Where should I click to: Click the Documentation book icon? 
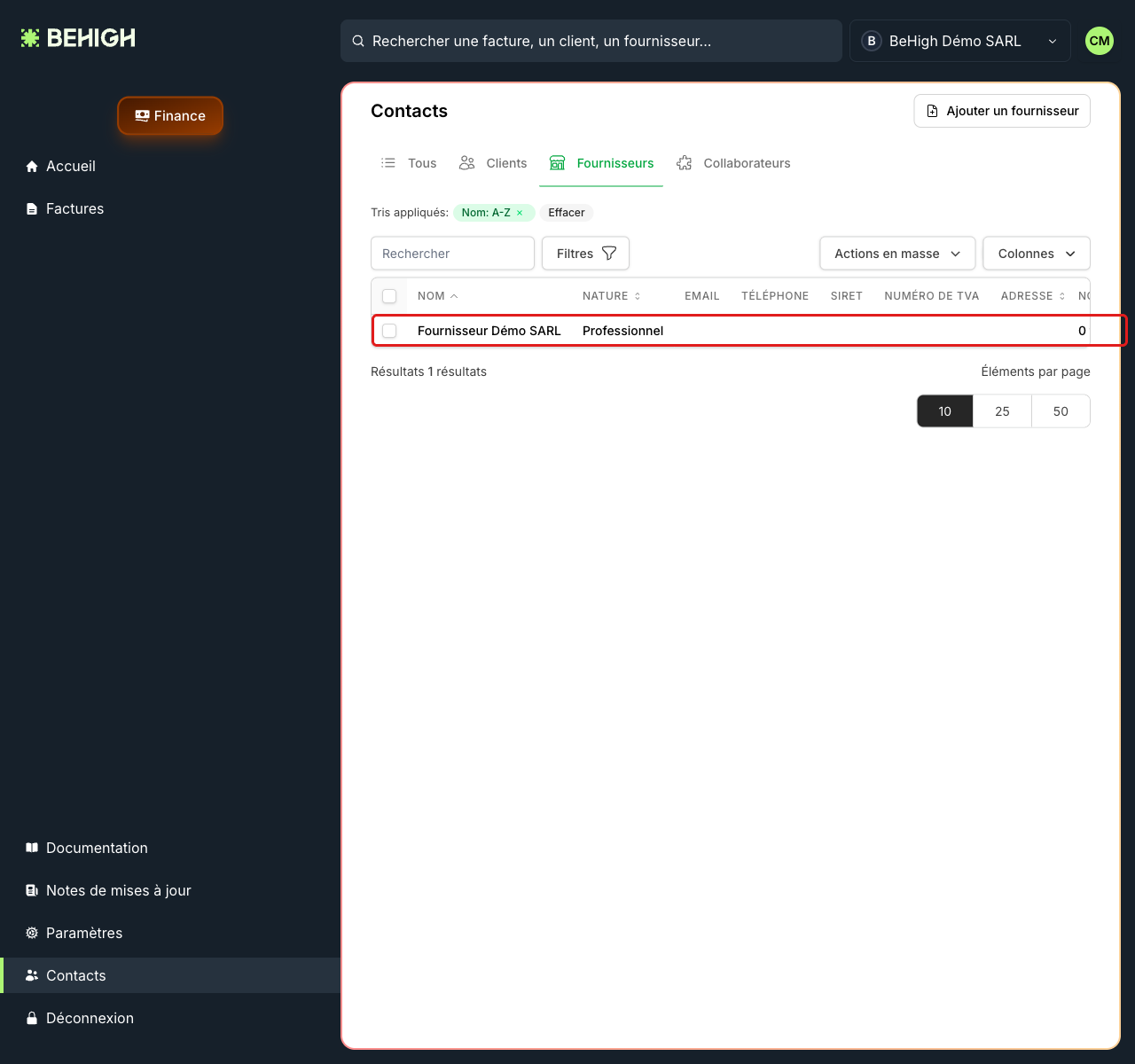point(32,848)
